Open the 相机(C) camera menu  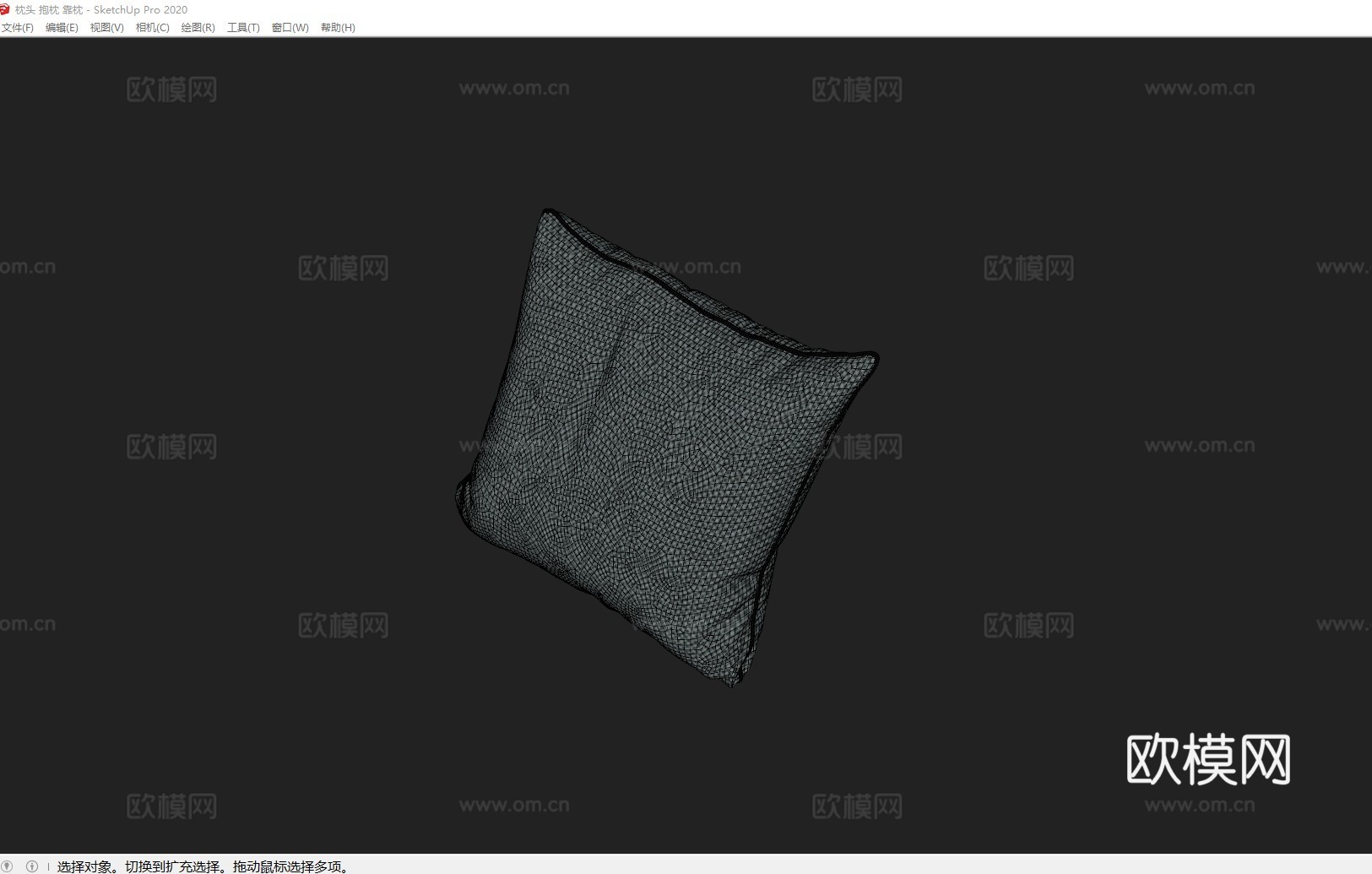point(153,28)
